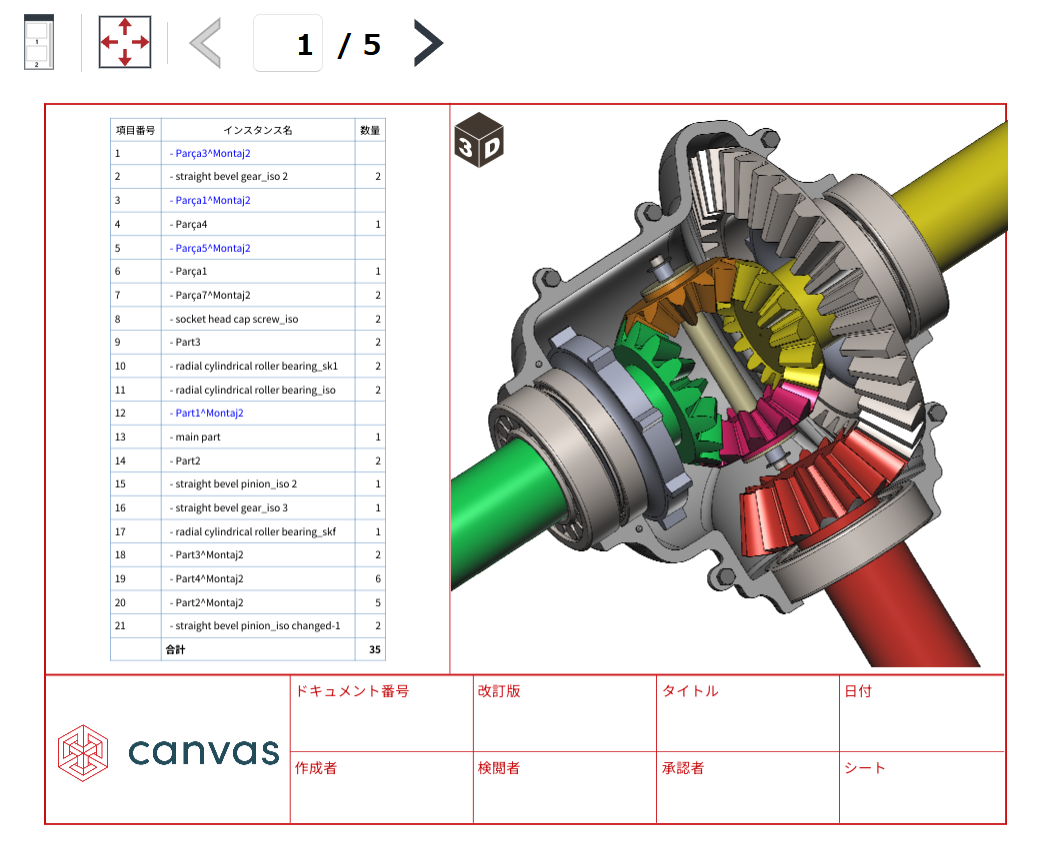Select 'Part4^Montaj2' row
Viewport: 1054px width, 841px height.
pyautogui.click(x=248, y=579)
